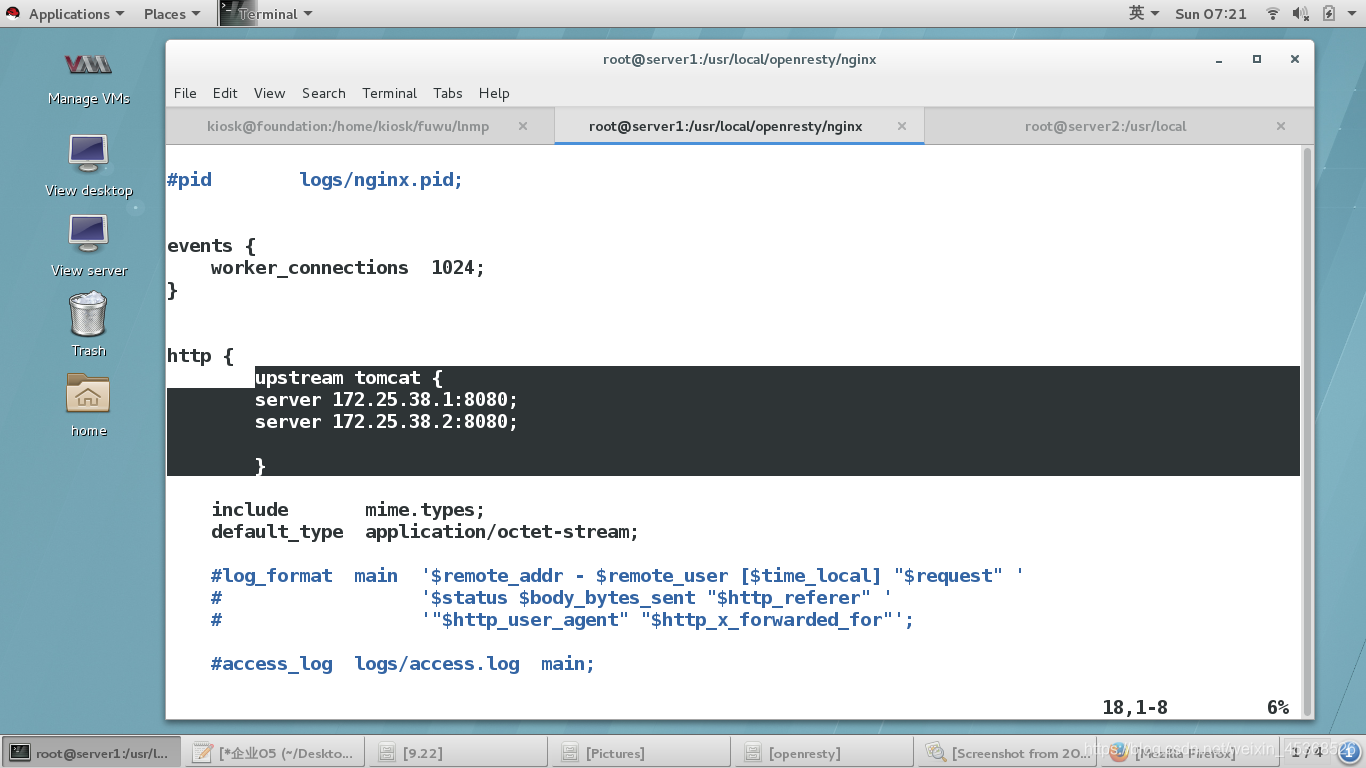Select the root@server1 openresty/nginx tab

[x=725, y=127]
